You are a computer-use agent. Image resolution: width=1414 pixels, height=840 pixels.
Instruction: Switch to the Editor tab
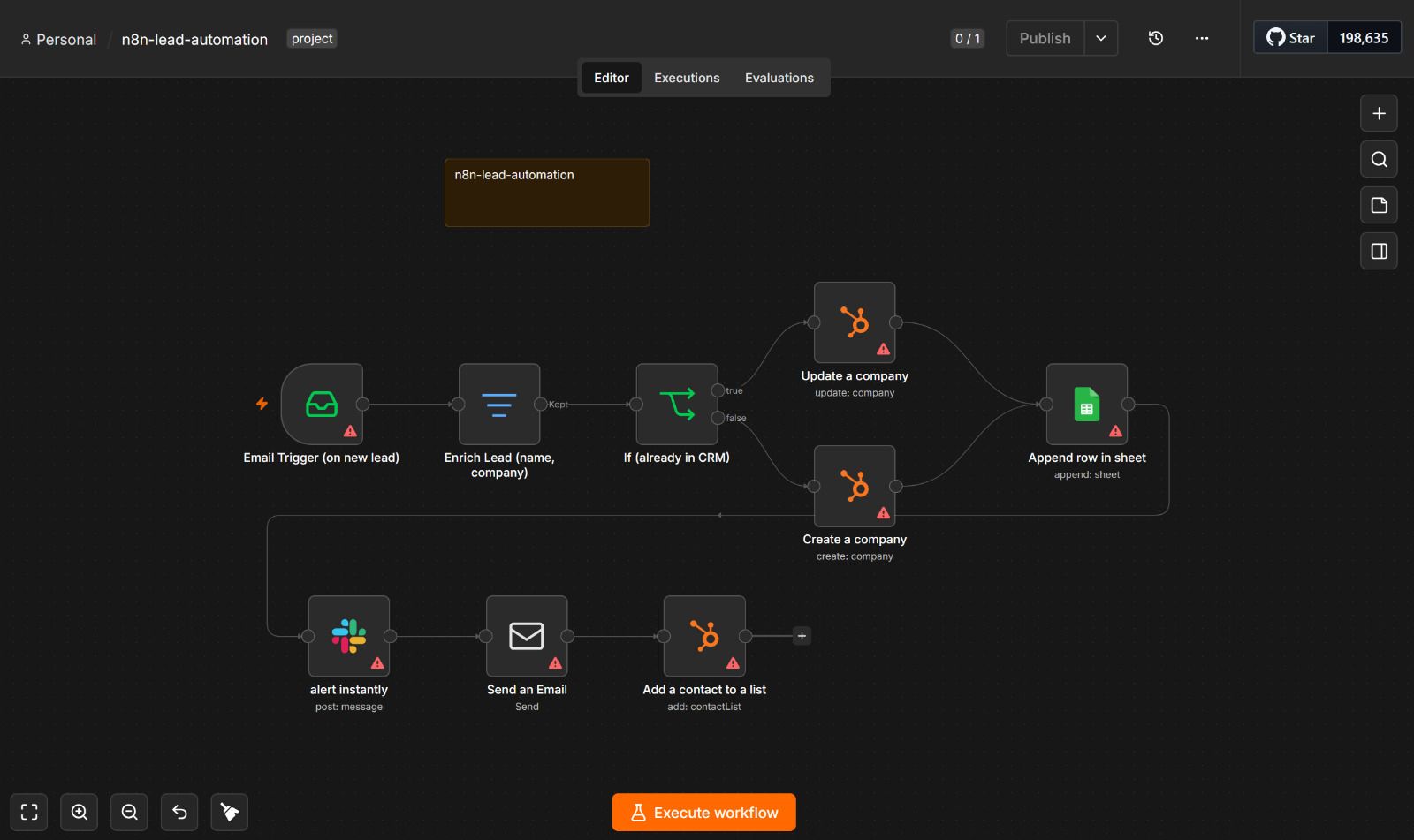612,78
